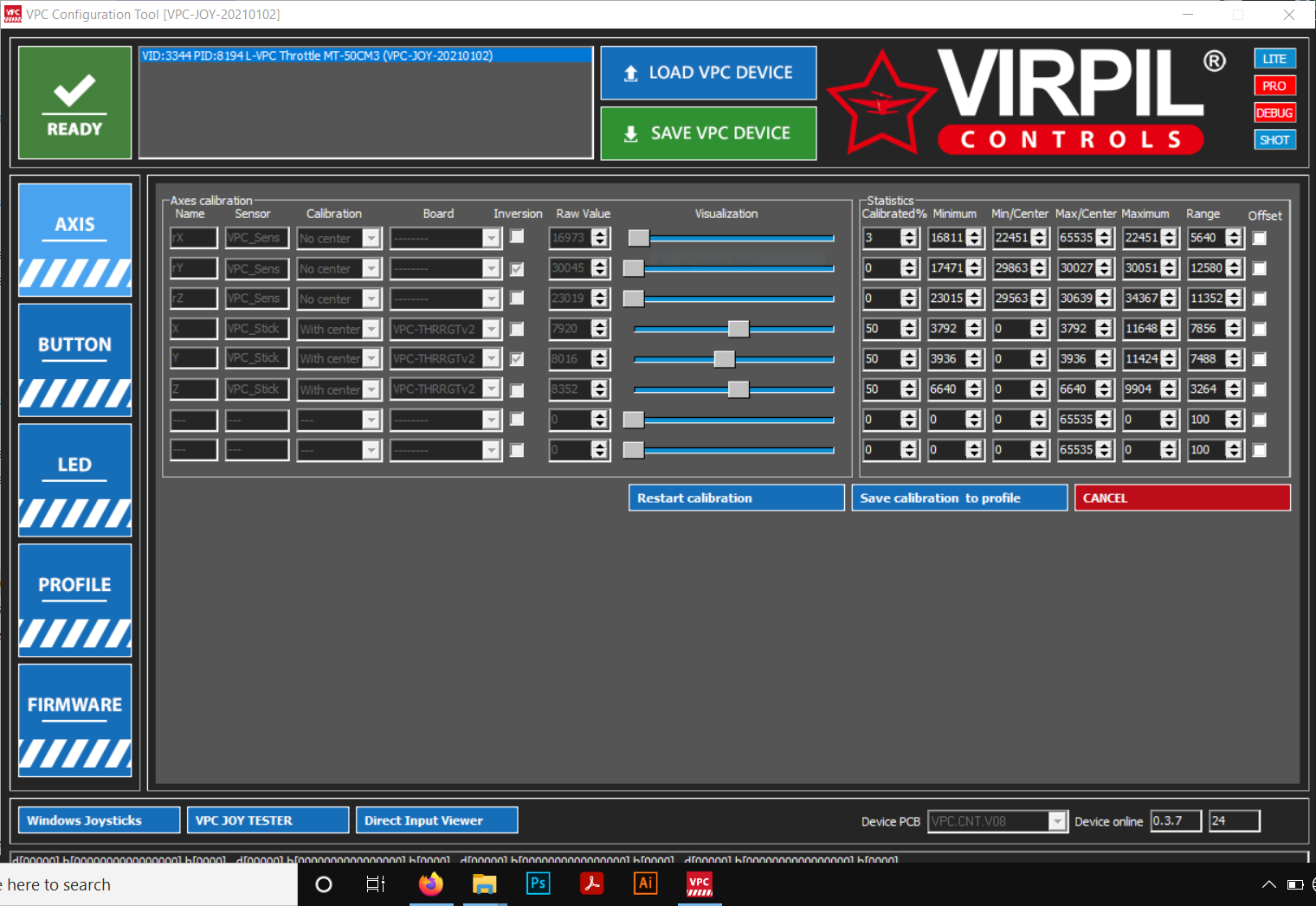Open the PROFILE tab
Screen dimensions: 1316x906
click(x=75, y=601)
